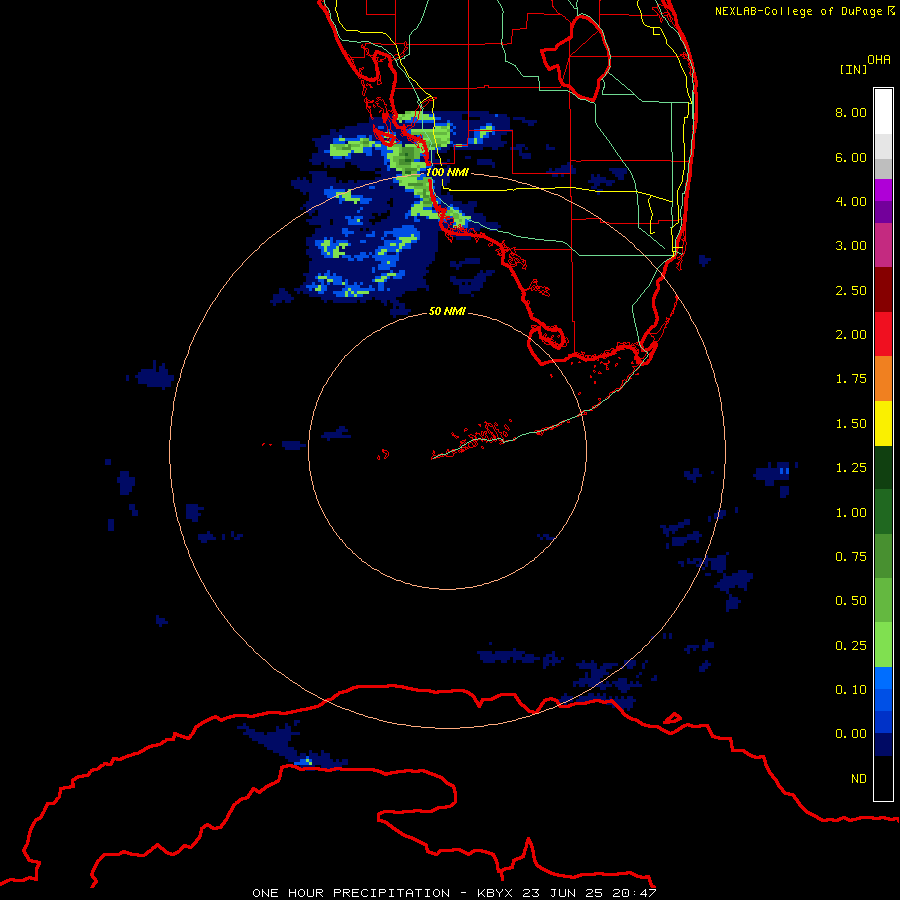The image size is (900, 900).
Task: Select the 0.75 legend value
Action: [x=851, y=557]
